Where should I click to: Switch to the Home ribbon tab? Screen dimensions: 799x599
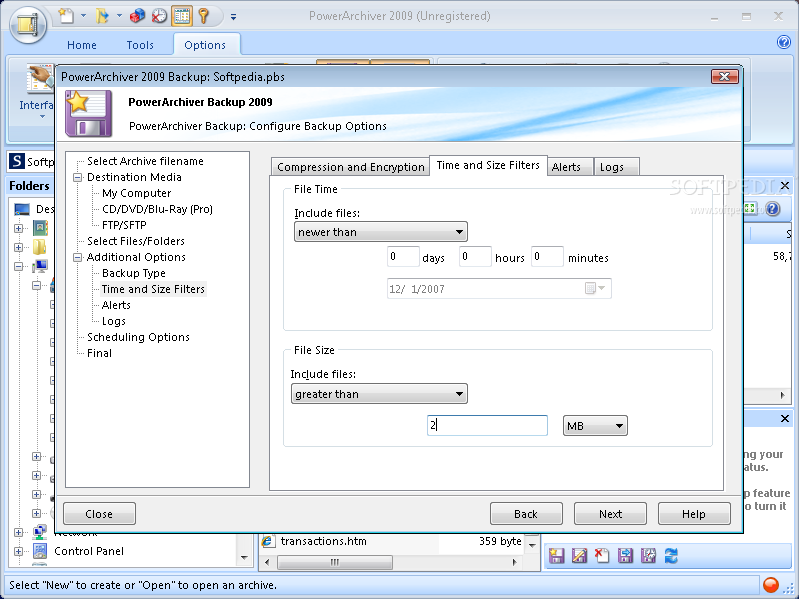82,45
